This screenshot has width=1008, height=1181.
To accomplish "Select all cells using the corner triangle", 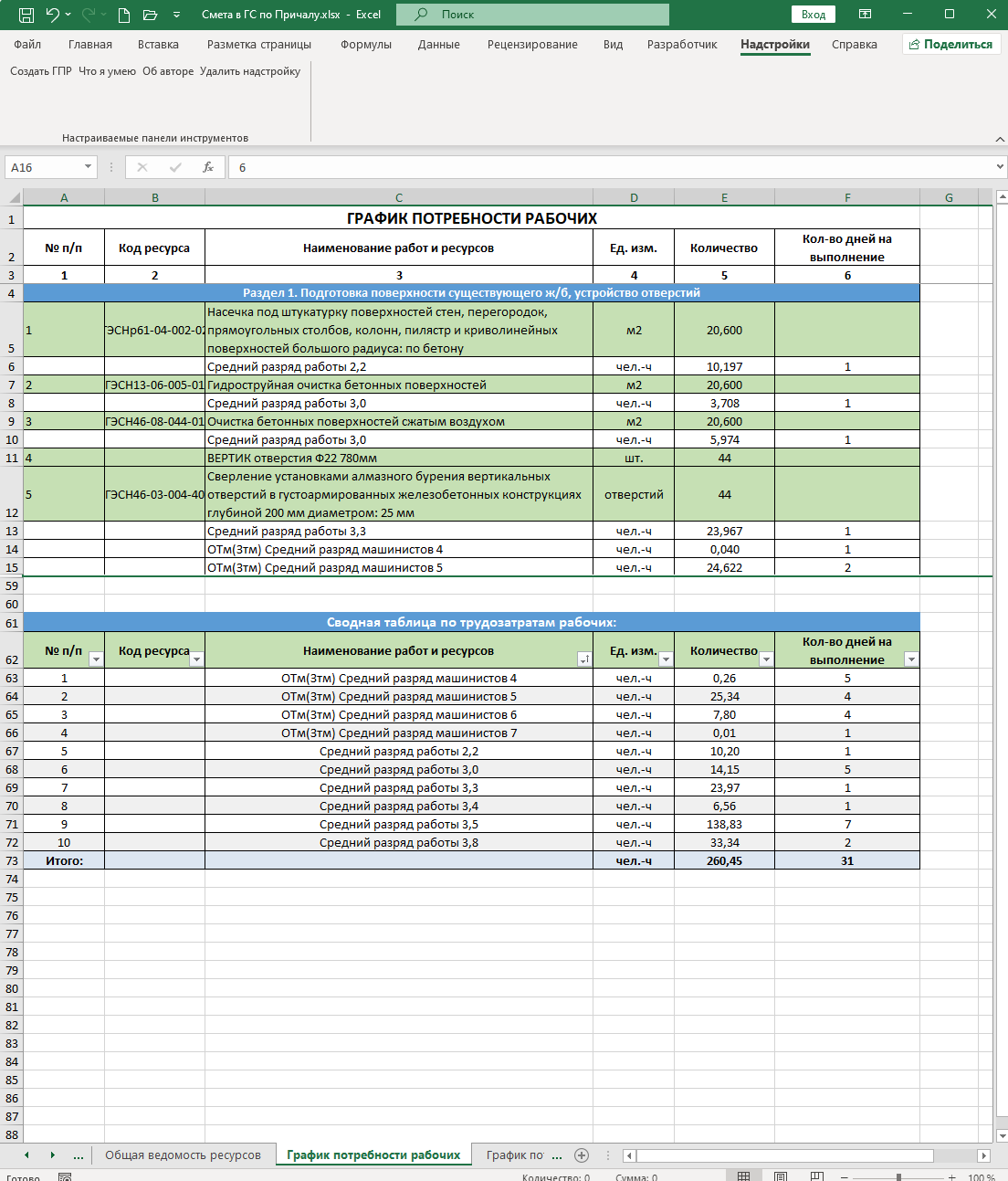I will [14, 197].
